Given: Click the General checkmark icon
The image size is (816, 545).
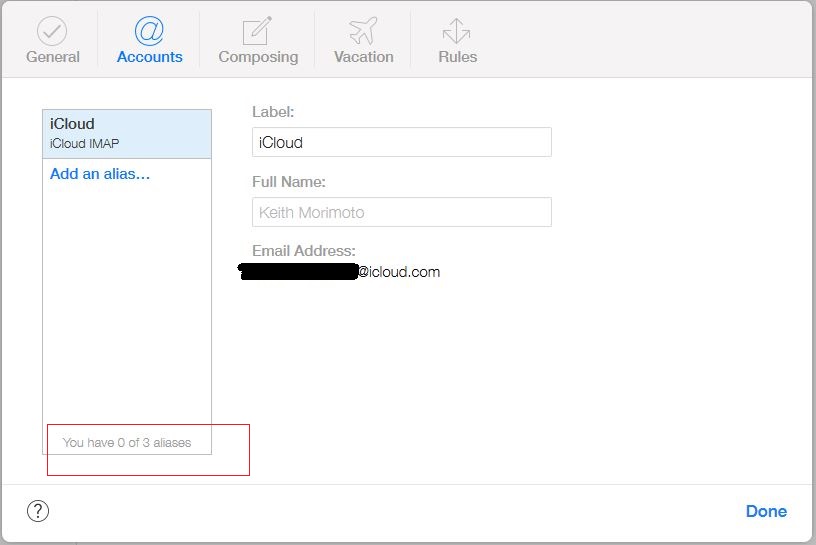Looking at the screenshot, I should pyautogui.click(x=52, y=31).
